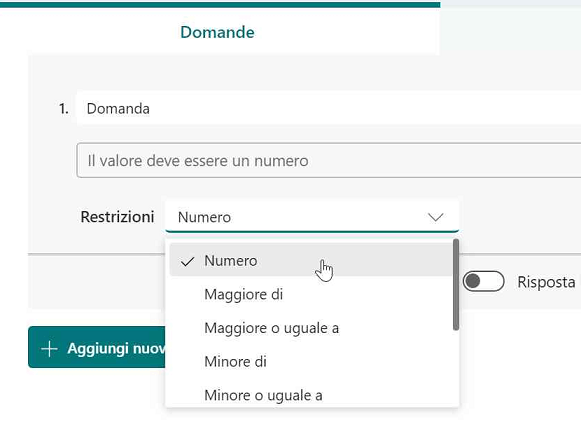Click the Risposta label text
Viewport: 581px width, 441px height.
546,282
